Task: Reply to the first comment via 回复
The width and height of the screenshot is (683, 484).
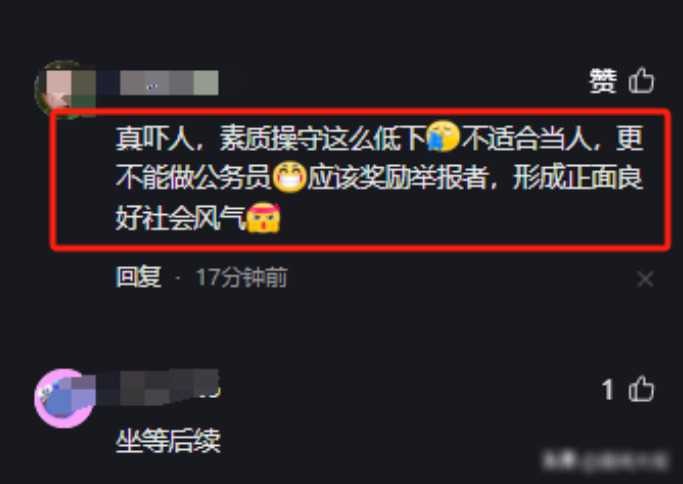Action: [139, 277]
